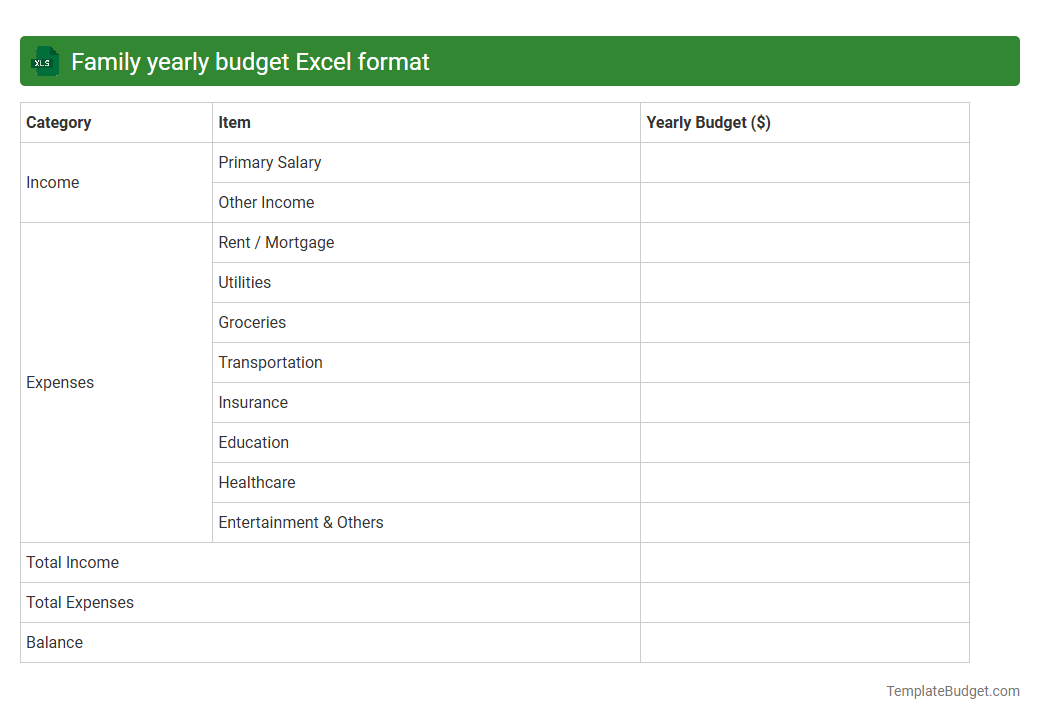Open the TemplateBudget.com website link
This screenshot has width=1040, height=720.
point(954,690)
